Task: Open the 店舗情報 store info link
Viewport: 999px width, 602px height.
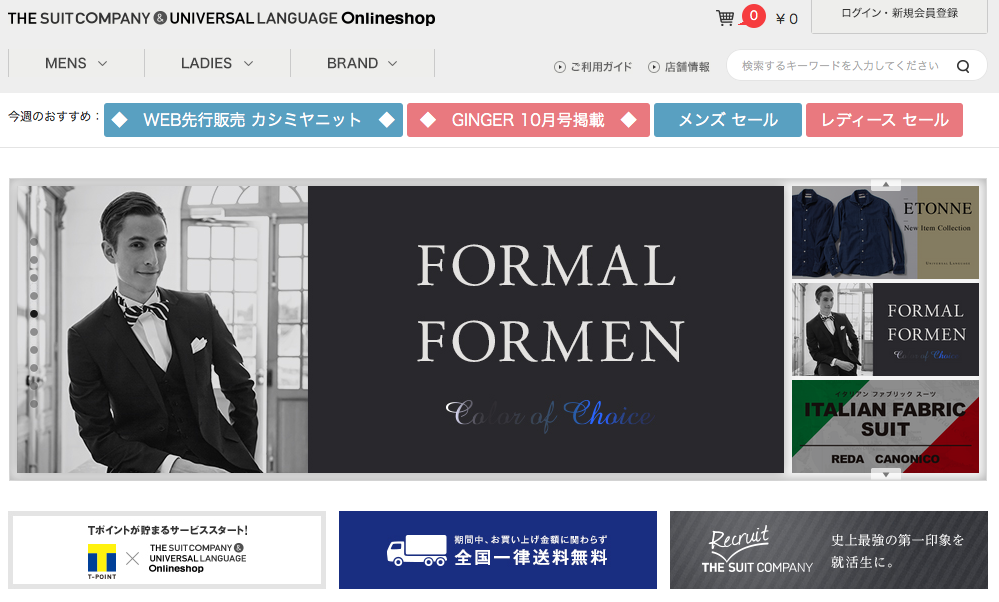Action: click(679, 67)
